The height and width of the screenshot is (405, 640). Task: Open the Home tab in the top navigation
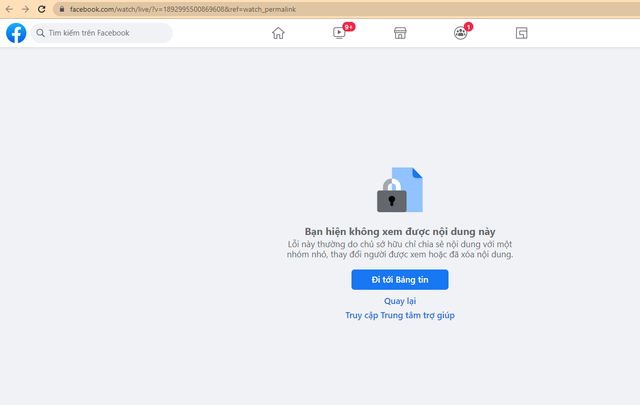click(278, 33)
